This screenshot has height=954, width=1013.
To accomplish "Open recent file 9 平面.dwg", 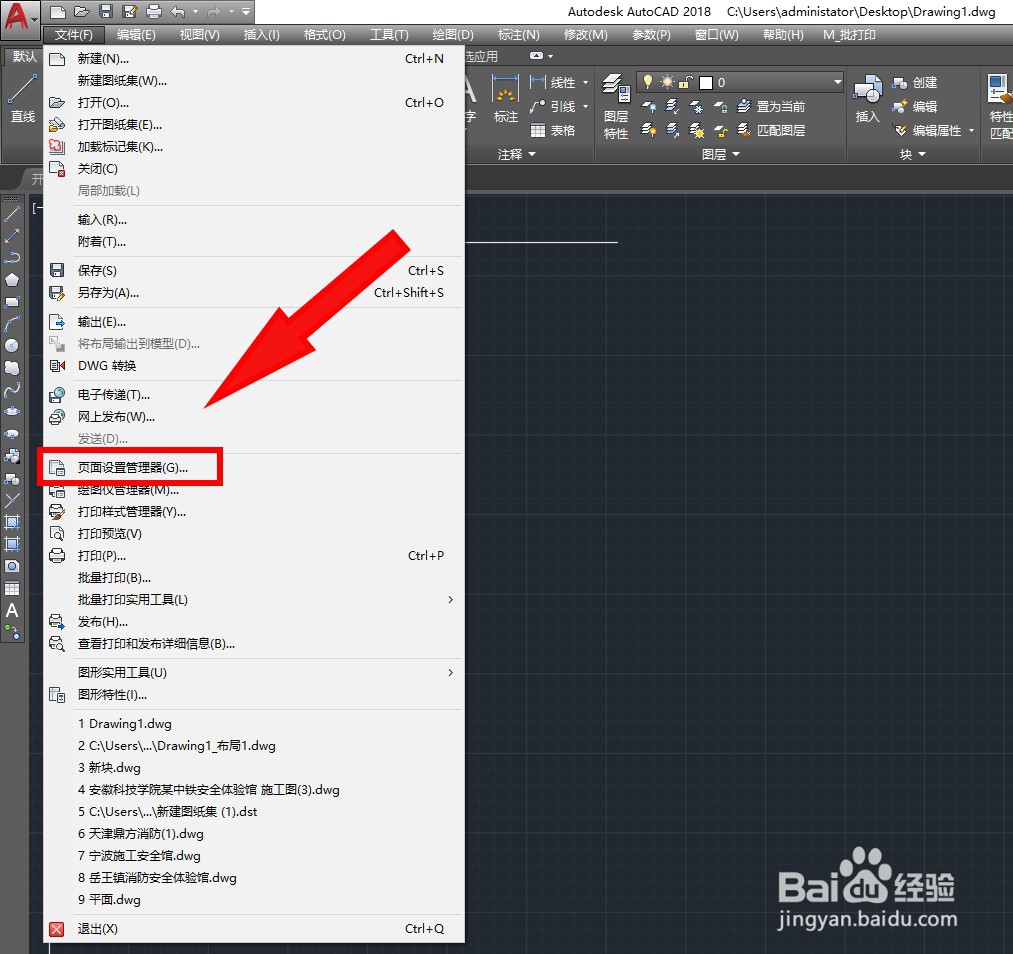I will (254, 899).
